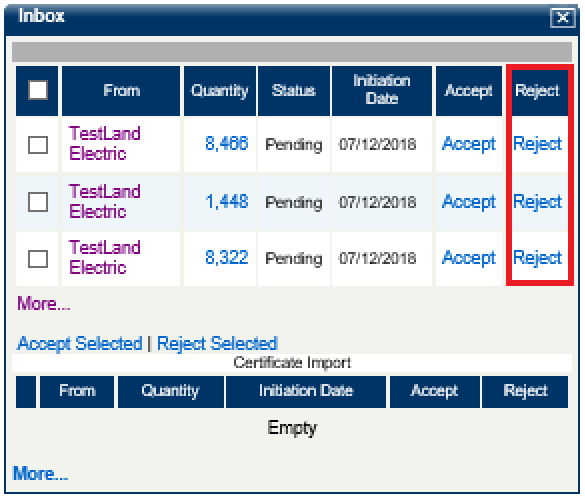The height and width of the screenshot is (500, 585).
Task: Check the box for the 8,322 row
Action: (x=38, y=259)
